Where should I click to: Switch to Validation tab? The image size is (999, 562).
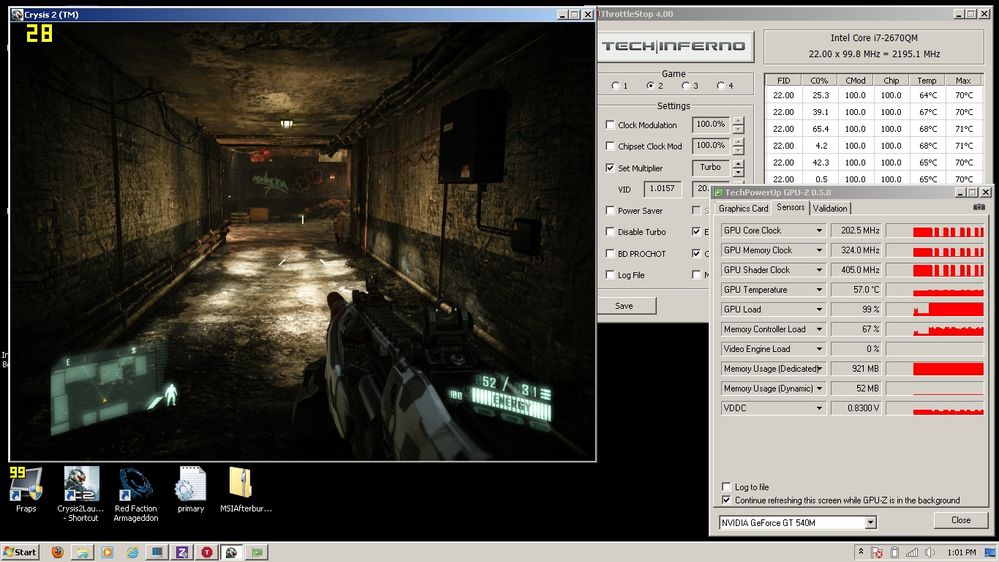pos(830,208)
